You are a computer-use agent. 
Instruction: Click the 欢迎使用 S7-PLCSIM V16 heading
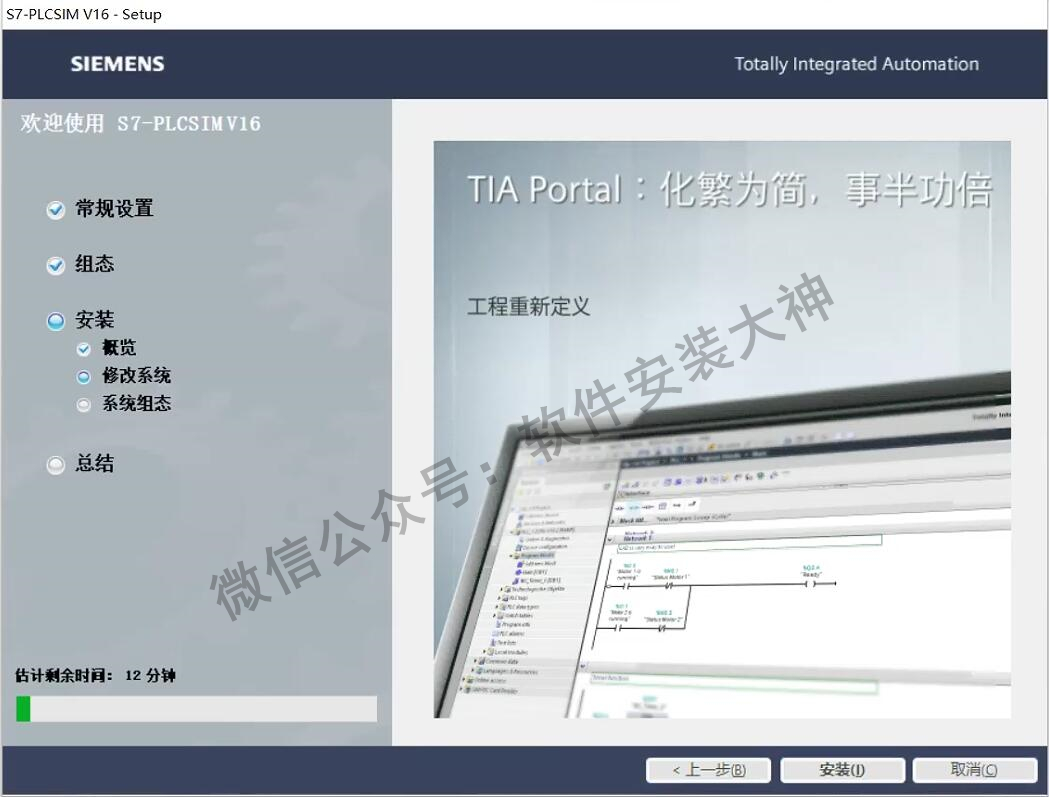(140, 123)
